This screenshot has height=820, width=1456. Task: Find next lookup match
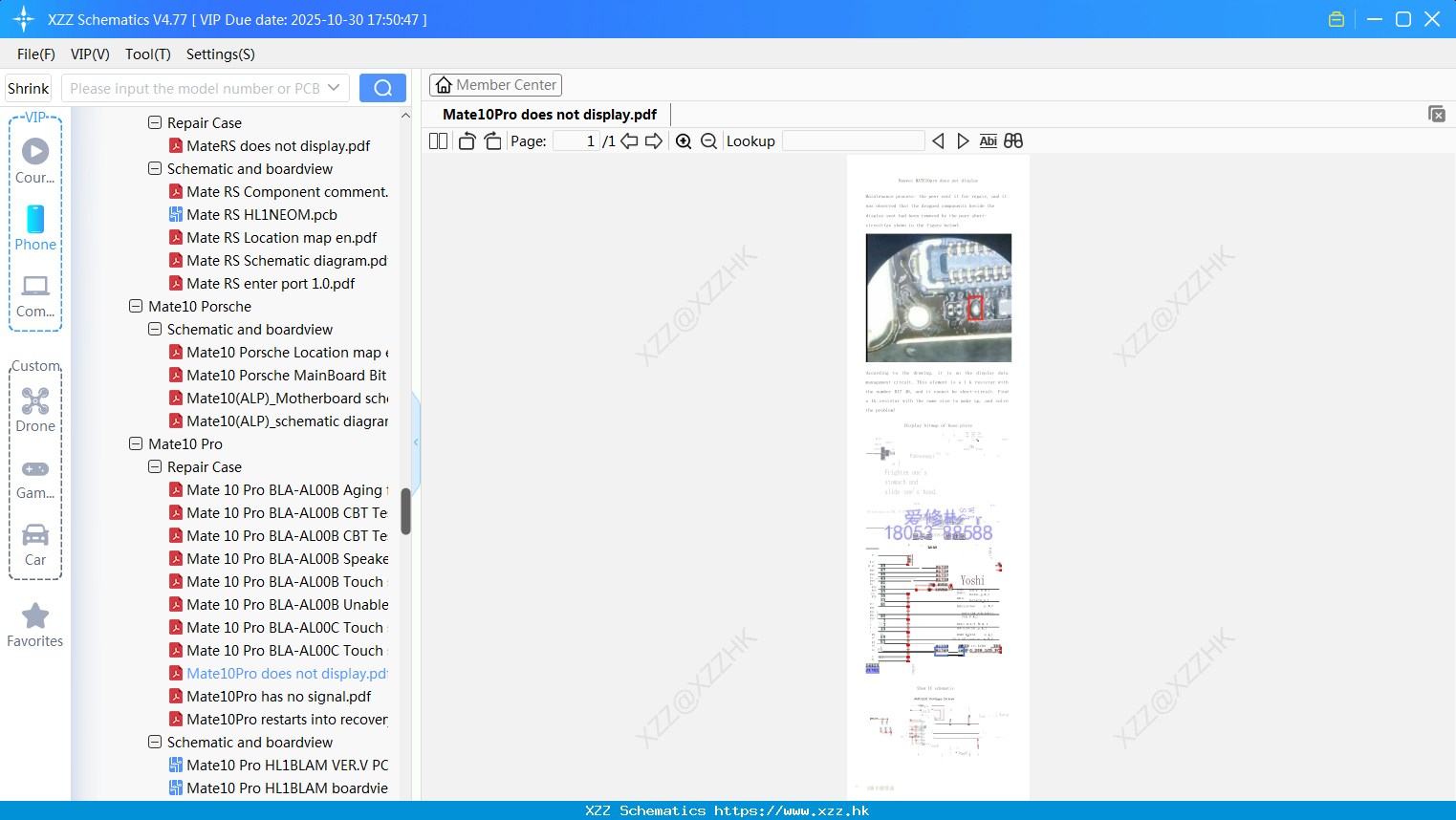(963, 140)
